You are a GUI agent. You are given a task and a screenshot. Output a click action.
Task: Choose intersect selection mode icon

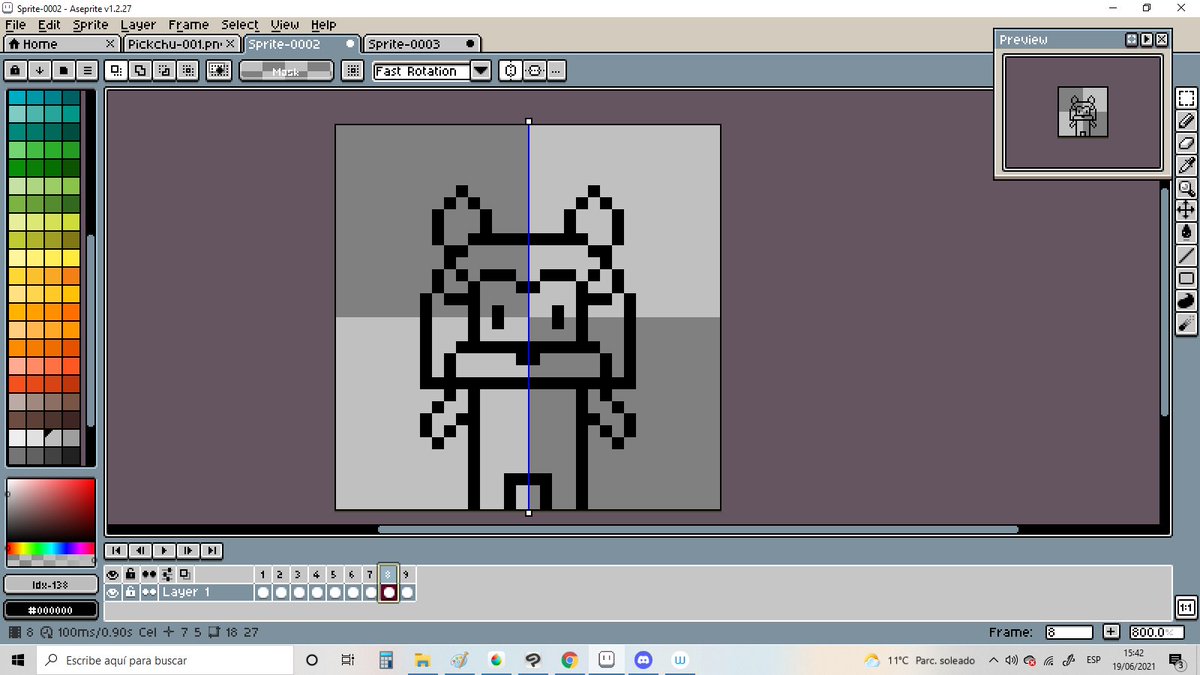click(187, 71)
